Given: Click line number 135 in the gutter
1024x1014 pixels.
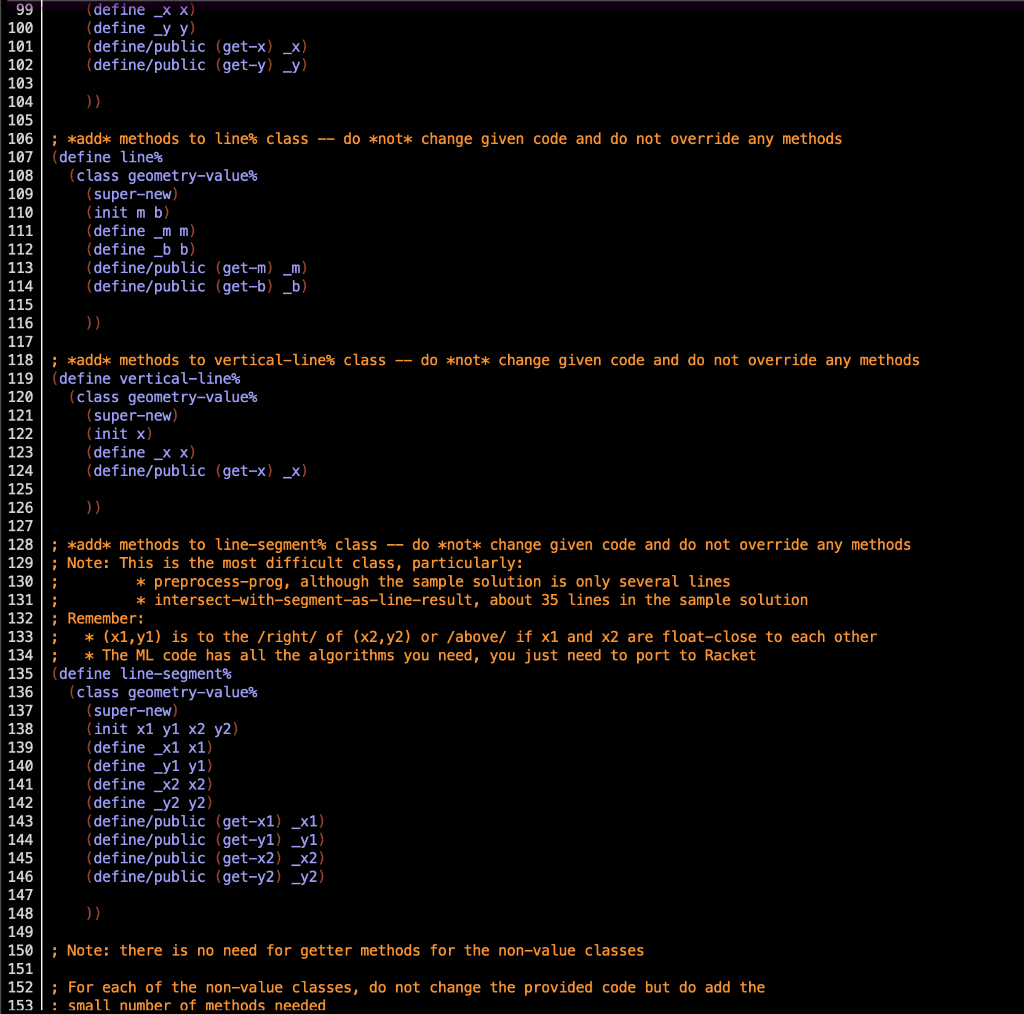Looking at the screenshot, I should point(20,673).
